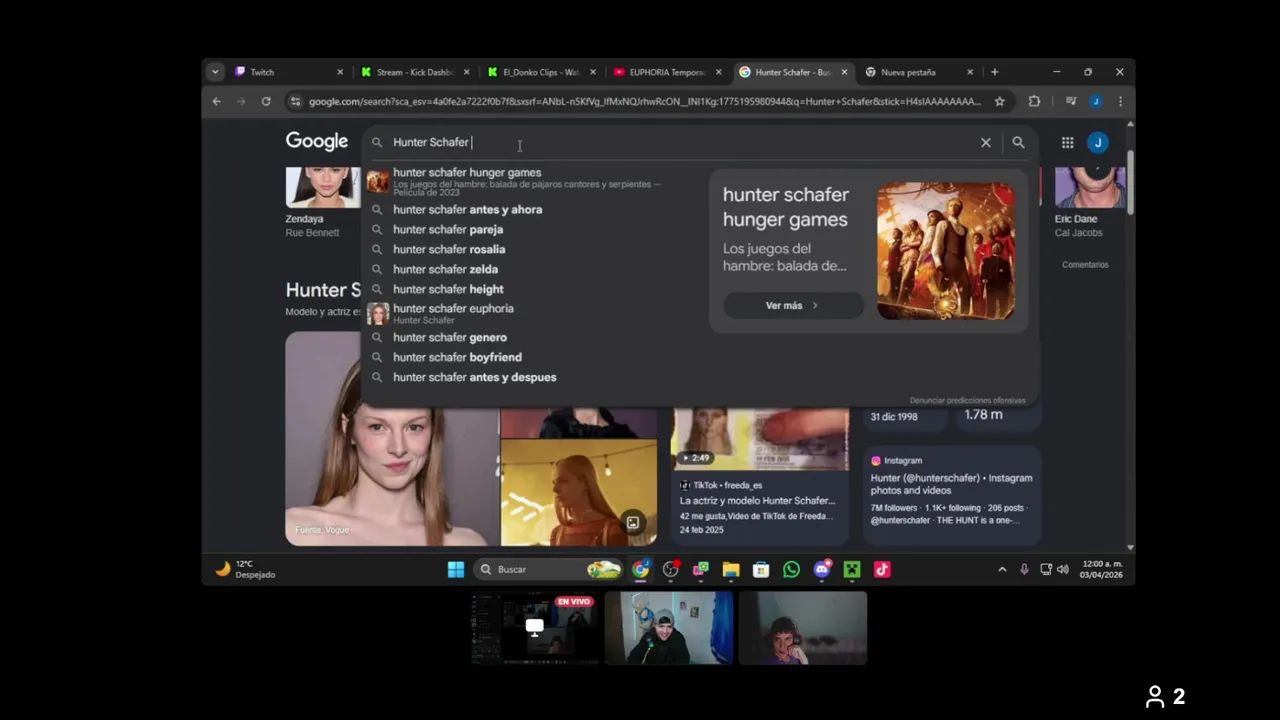Image resolution: width=1280 pixels, height=720 pixels.
Task: Click the Zendaya Rue Bennett cast card
Action: point(323,204)
